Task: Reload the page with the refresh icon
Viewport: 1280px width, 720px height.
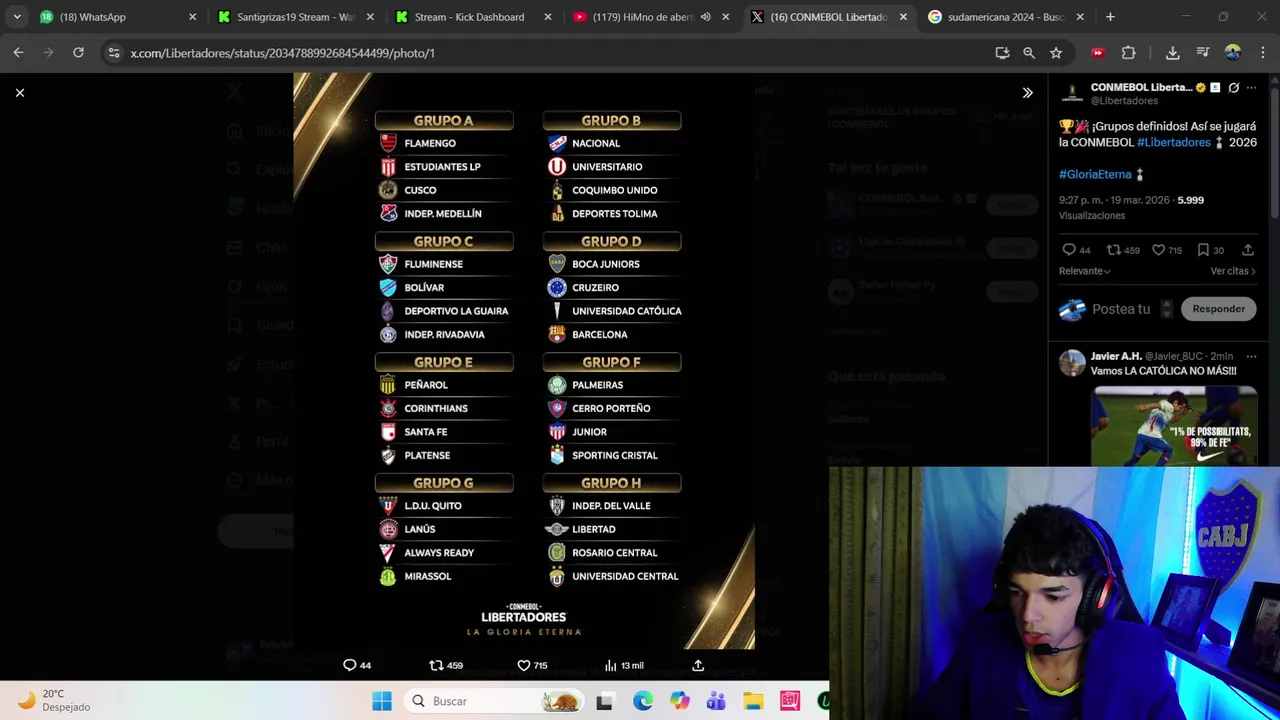Action: (78, 53)
